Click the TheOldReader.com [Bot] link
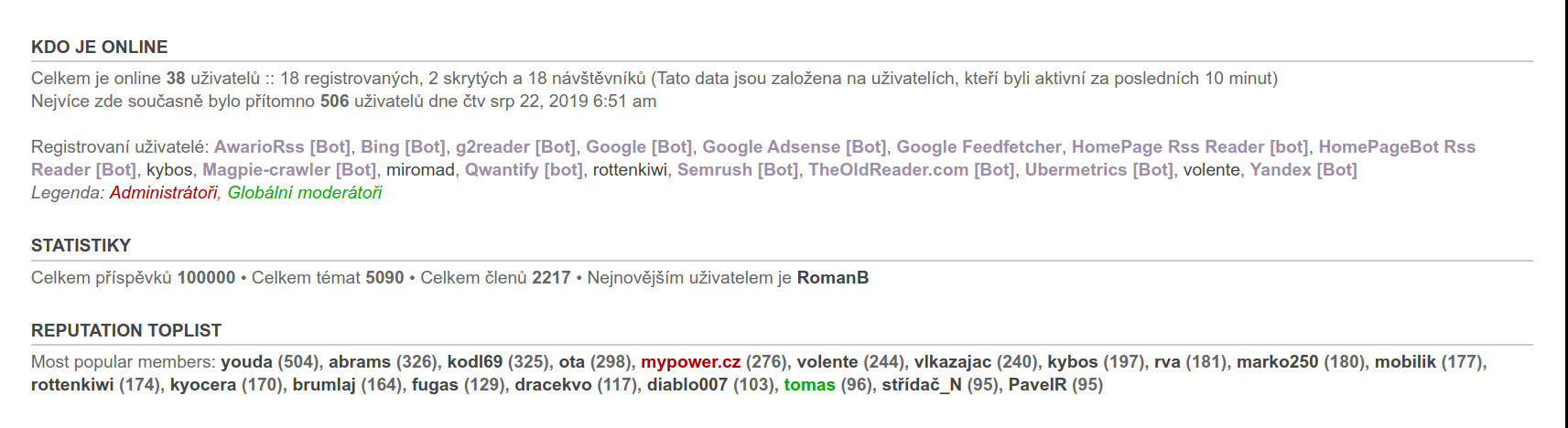The image size is (1568, 428). pyautogui.click(x=911, y=170)
